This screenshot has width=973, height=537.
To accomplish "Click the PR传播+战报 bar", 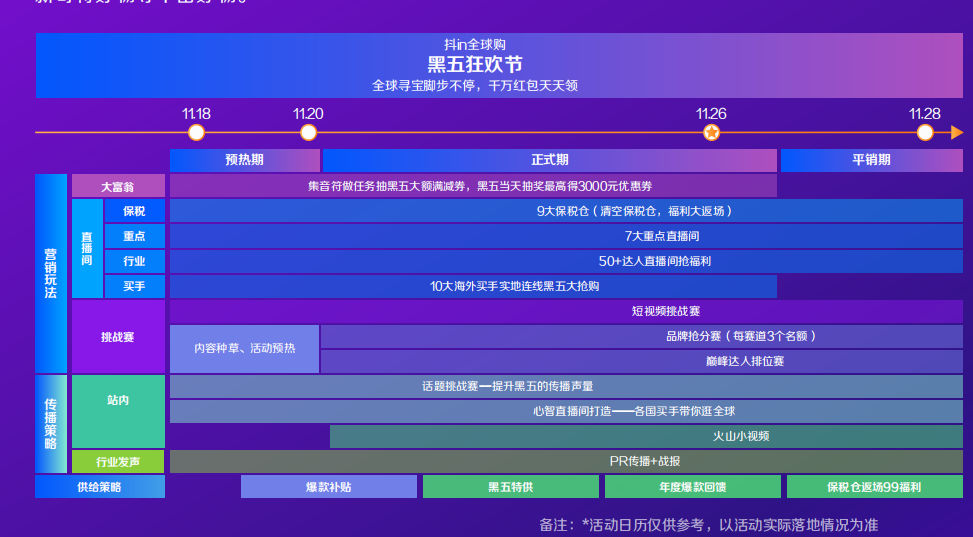I will click(567, 462).
